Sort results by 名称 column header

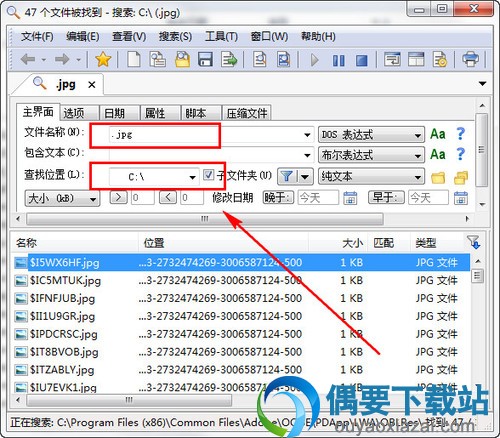[x=75, y=243]
